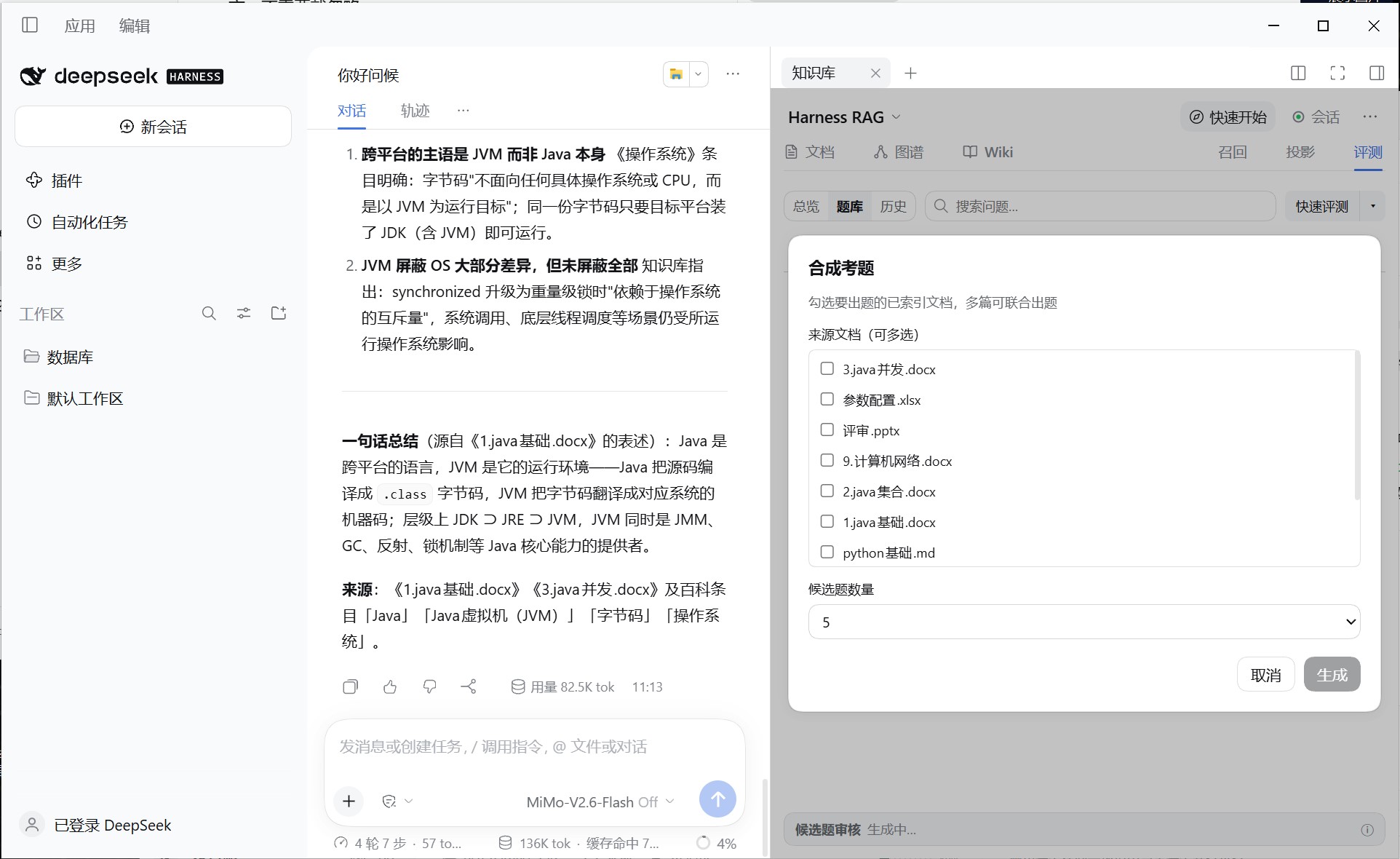Add a new tab next to 知识库

(x=910, y=73)
